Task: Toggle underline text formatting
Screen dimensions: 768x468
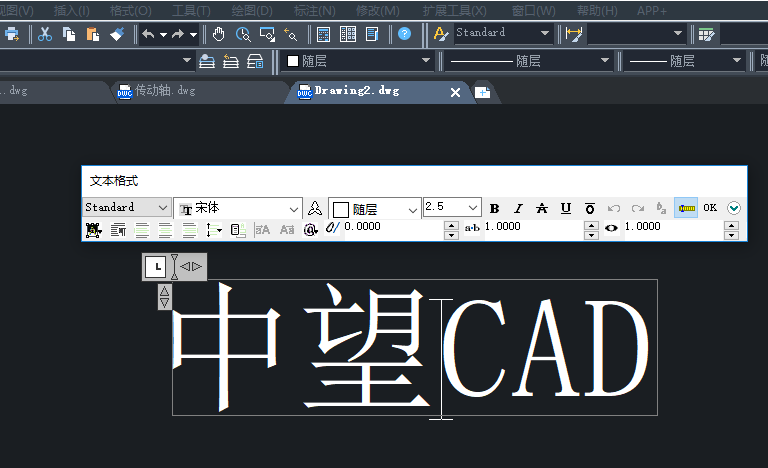Action: pyautogui.click(x=566, y=208)
